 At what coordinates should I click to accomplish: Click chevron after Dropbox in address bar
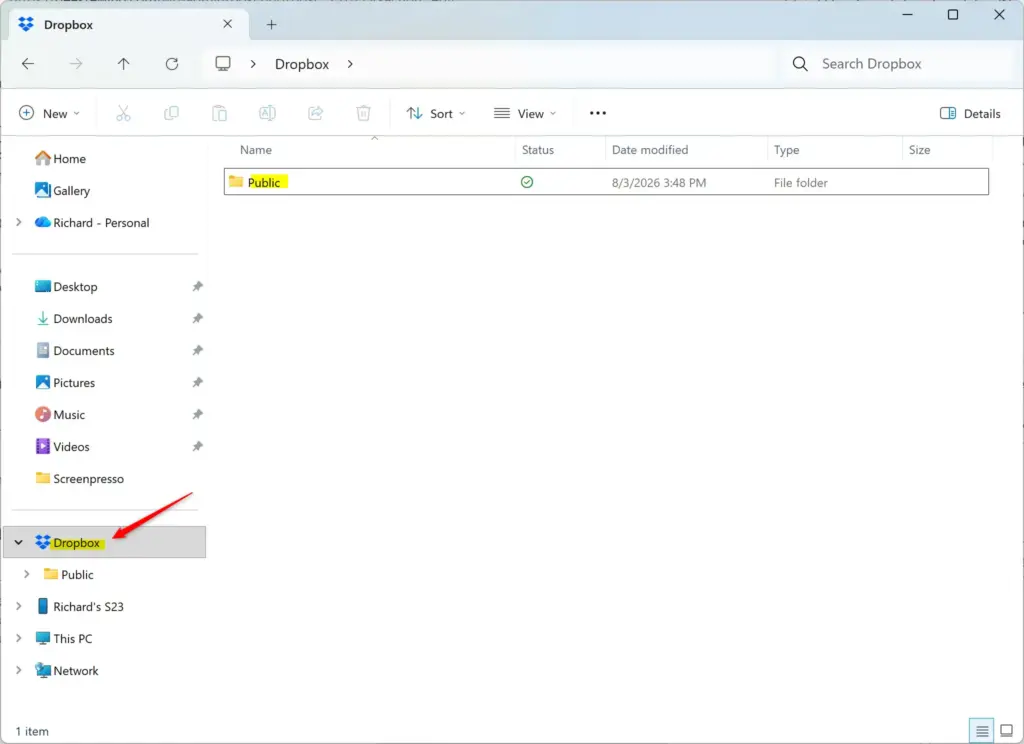coord(350,63)
